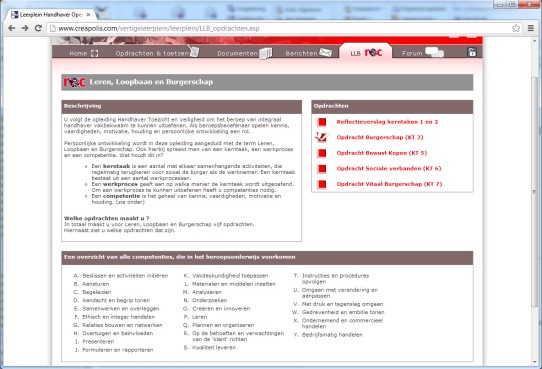Click red square beside Reflectieverslag kerntaken
Screen dimensions: 542x369
(322, 122)
